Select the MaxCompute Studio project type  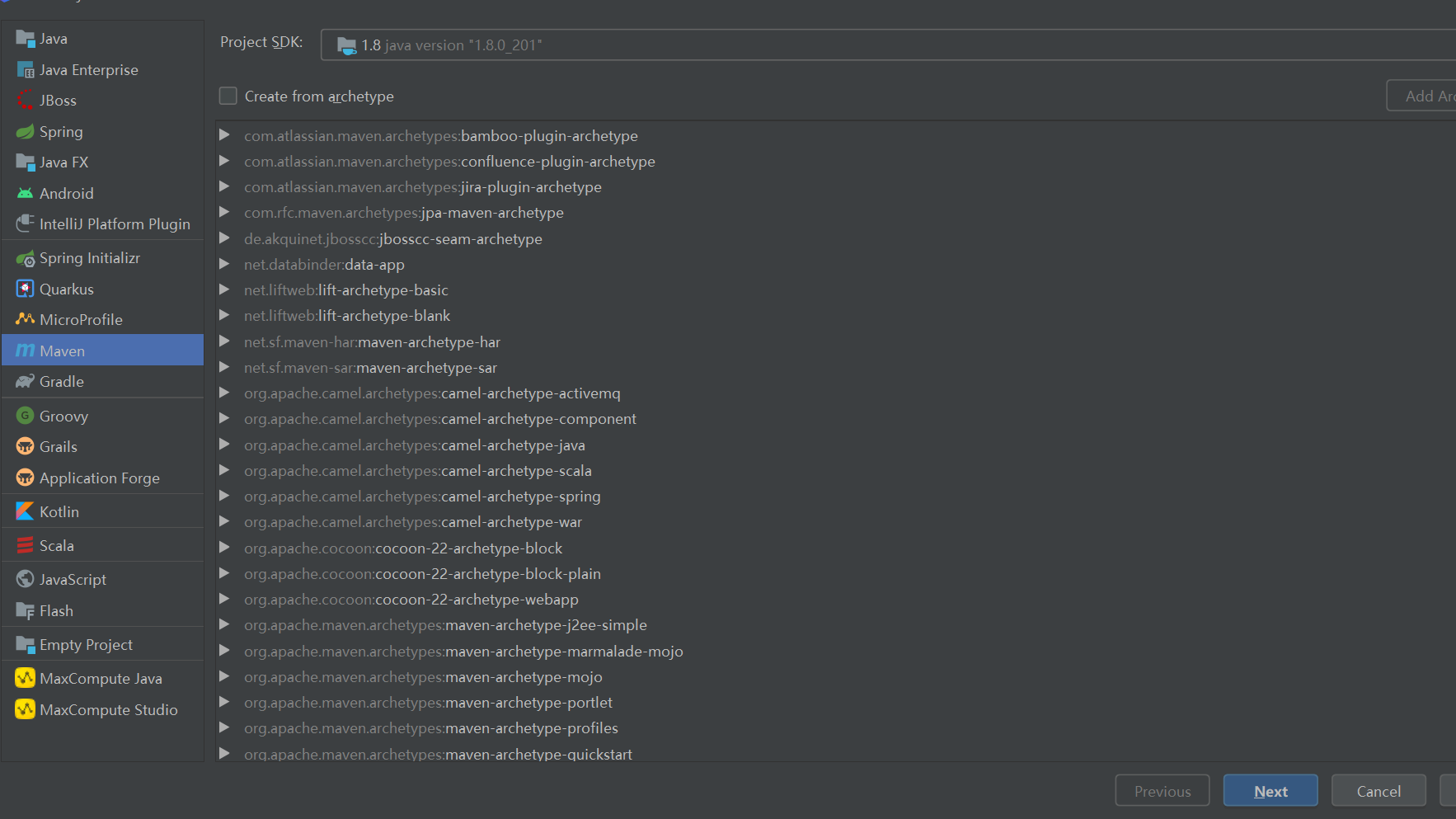[x=108, y=709]
